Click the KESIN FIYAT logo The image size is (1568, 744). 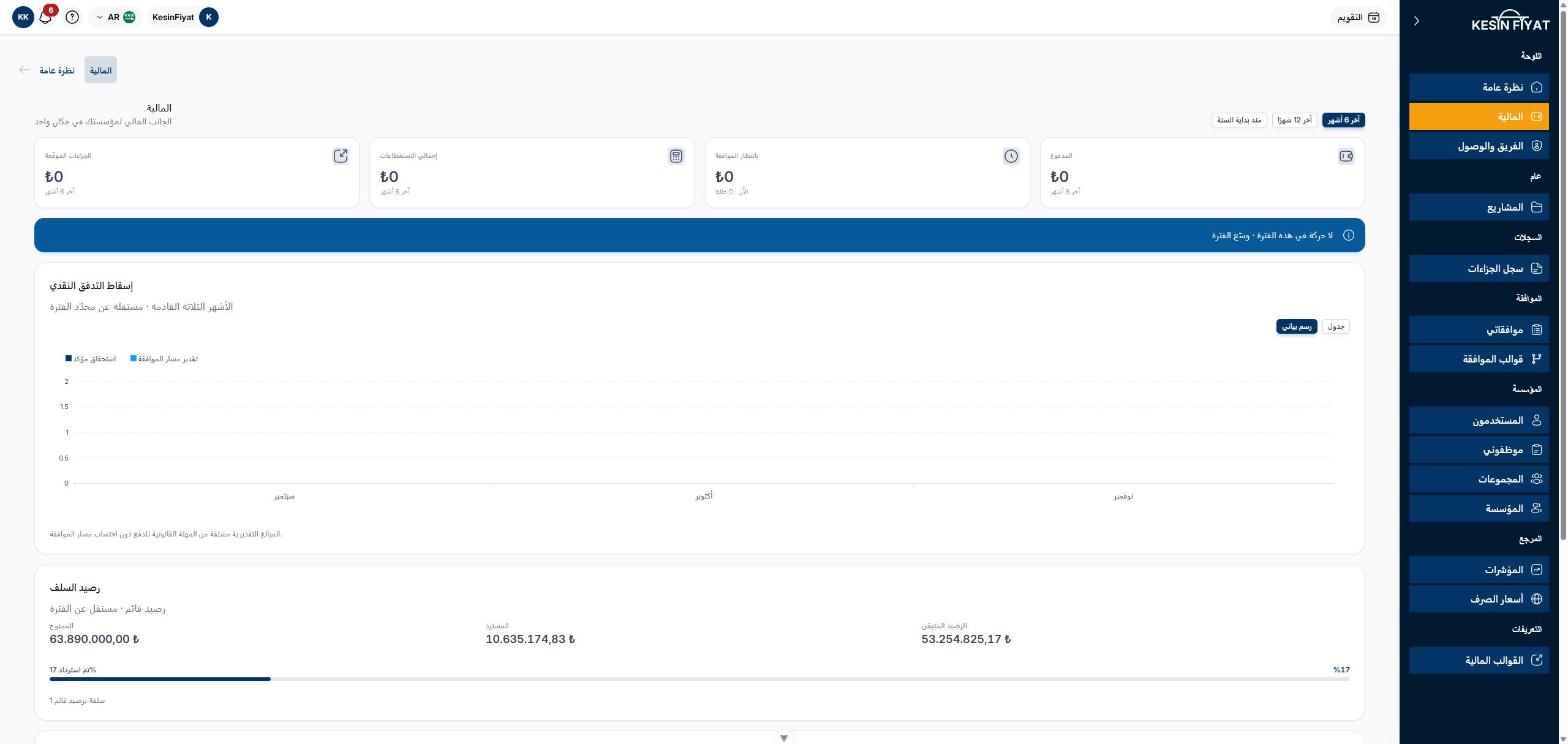pyautogui.click(x=1510, y=22)
